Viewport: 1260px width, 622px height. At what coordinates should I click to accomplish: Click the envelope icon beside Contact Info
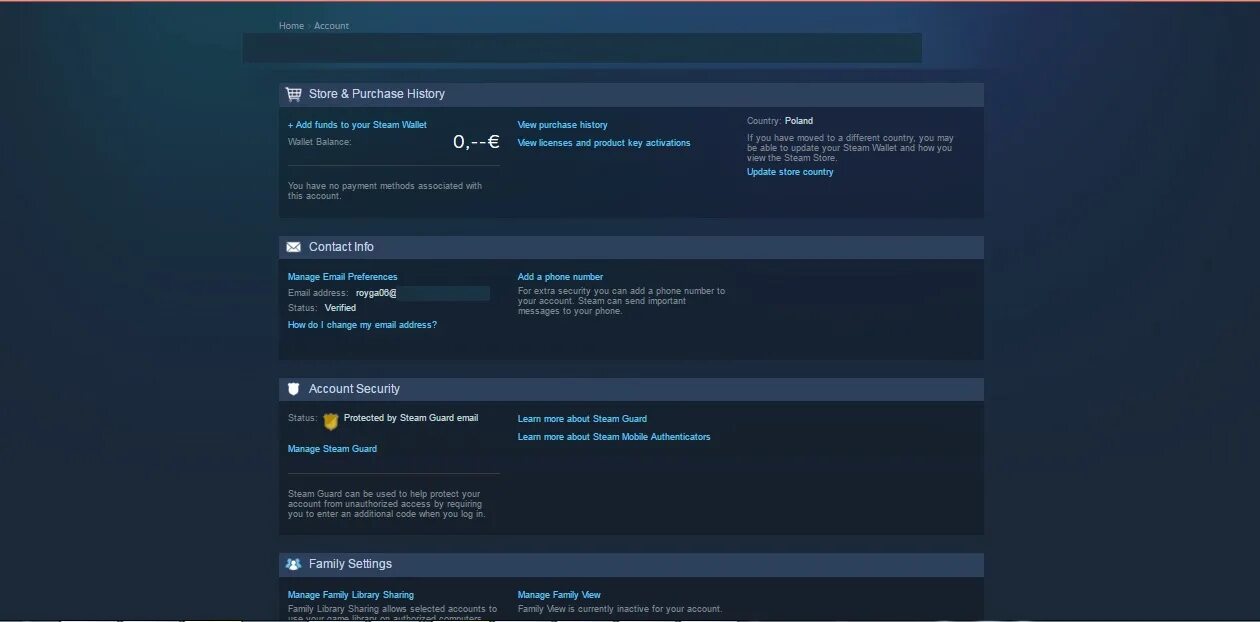pyautogui.click(x=293, y=247)
